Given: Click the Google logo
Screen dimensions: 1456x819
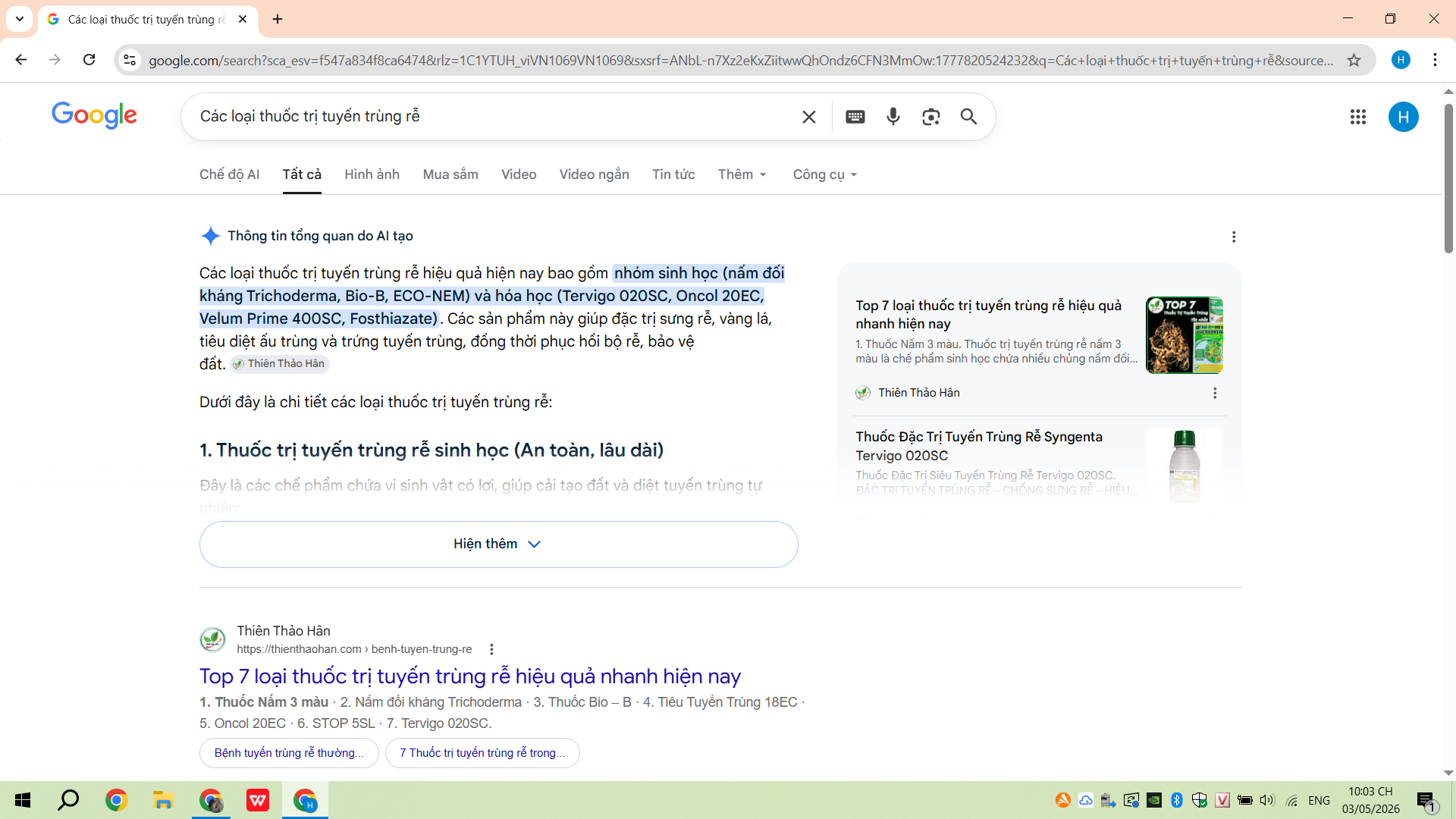Looking at the screenshot, I should [94, 115].
